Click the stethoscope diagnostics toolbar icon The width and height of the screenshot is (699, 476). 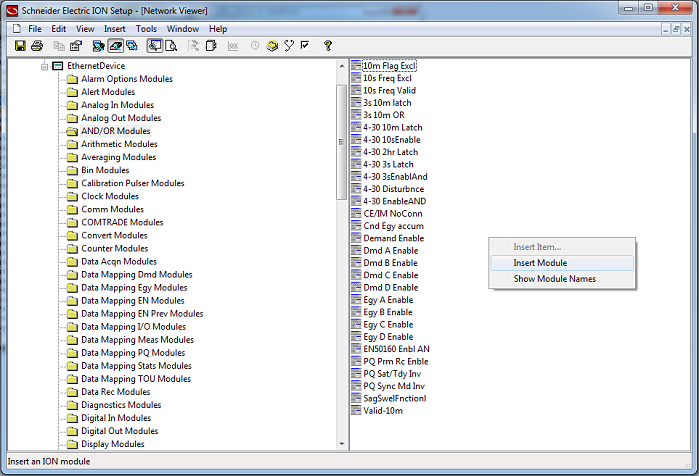pos(289,45)
